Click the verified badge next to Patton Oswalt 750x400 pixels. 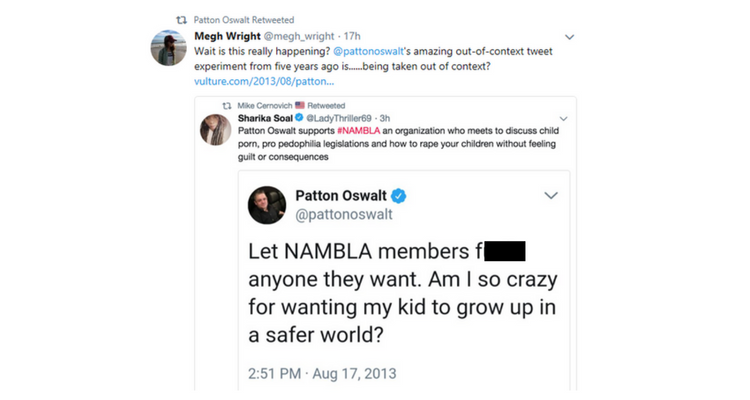click(x=399, y=196)
